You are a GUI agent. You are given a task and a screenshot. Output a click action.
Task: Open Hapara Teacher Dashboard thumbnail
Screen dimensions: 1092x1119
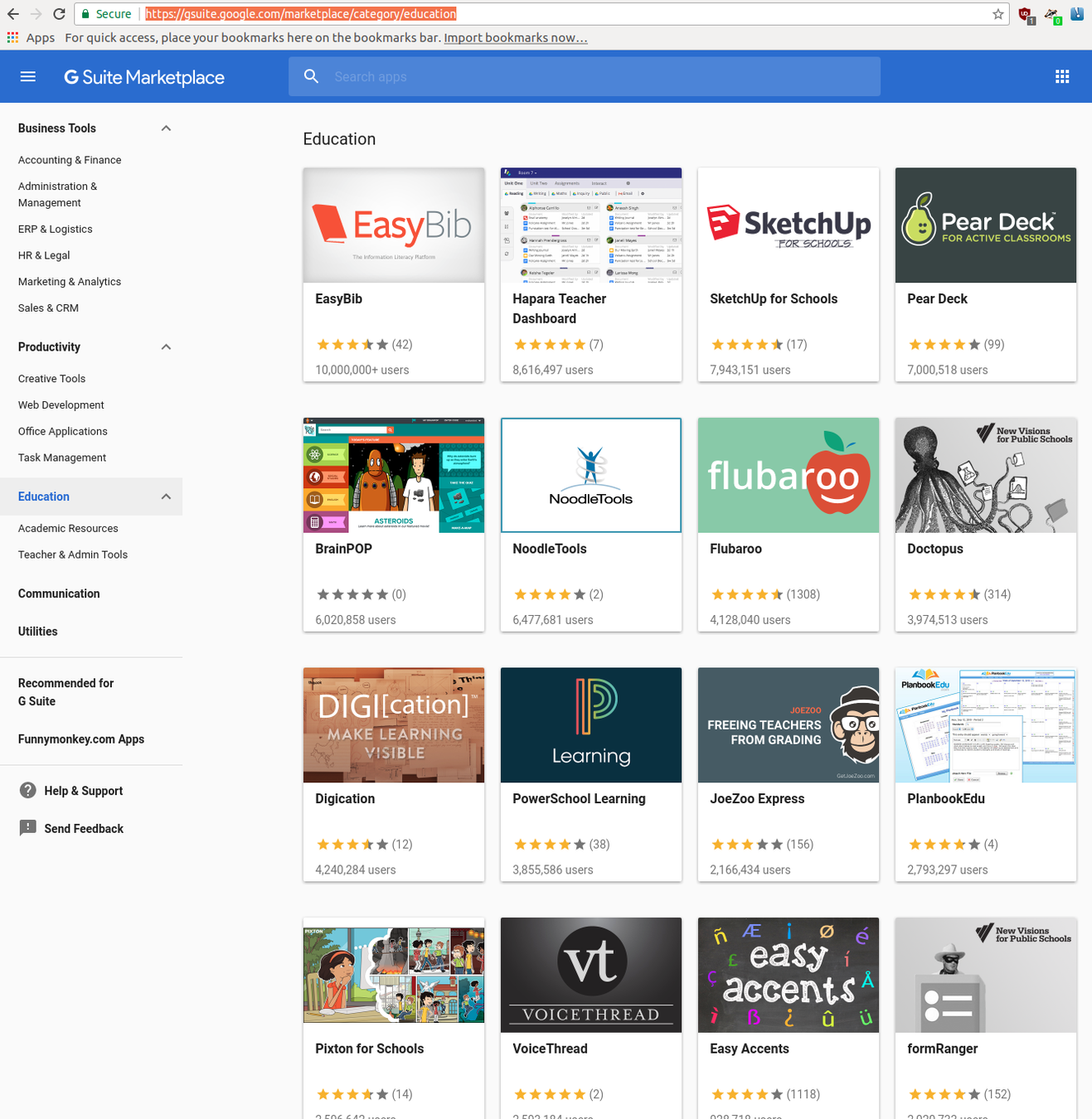point(591,225)
